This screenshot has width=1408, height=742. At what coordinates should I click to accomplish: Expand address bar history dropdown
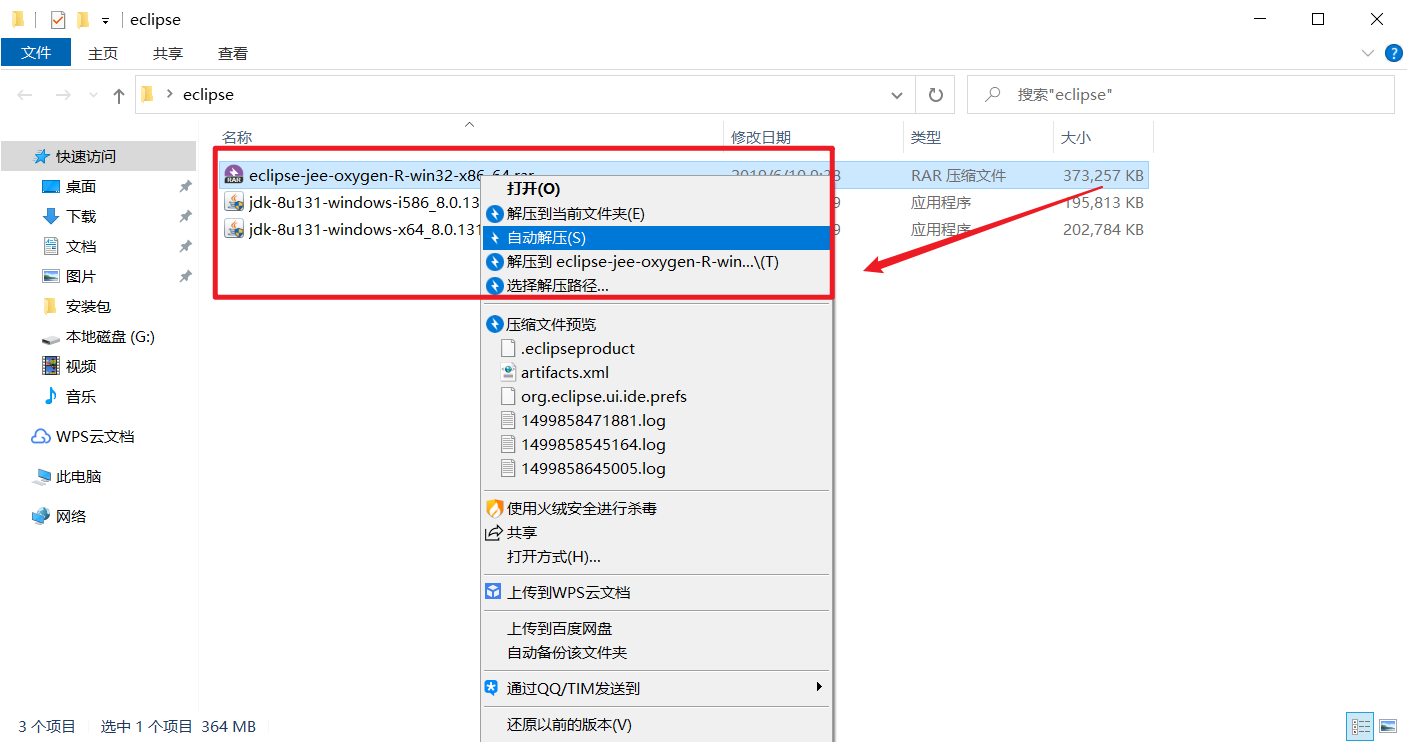pos(897,95)
